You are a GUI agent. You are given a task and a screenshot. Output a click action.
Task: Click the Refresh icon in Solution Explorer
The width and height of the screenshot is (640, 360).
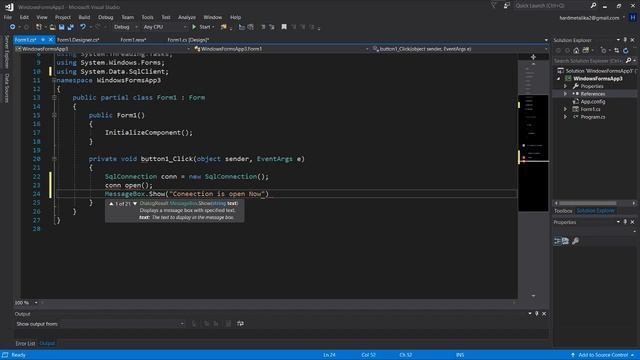point(625,51)
